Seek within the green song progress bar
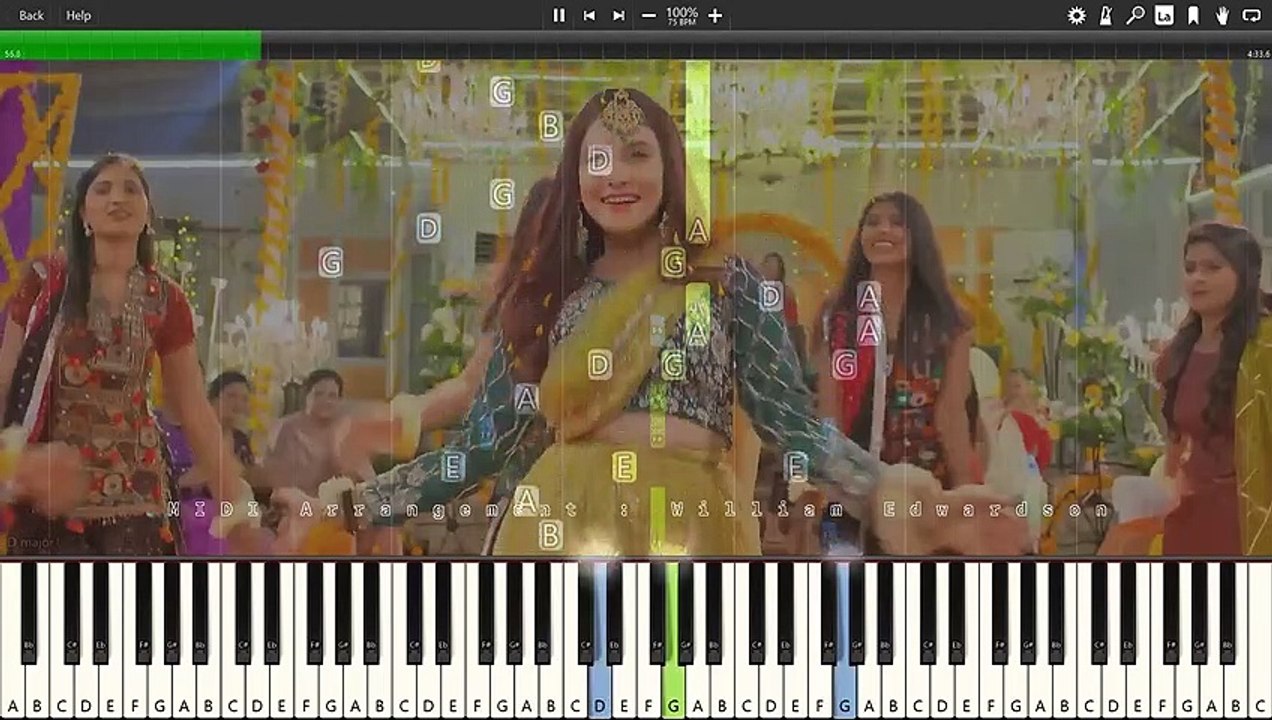The height and width of the screenshot is (720, 1272). click(131, 45)
